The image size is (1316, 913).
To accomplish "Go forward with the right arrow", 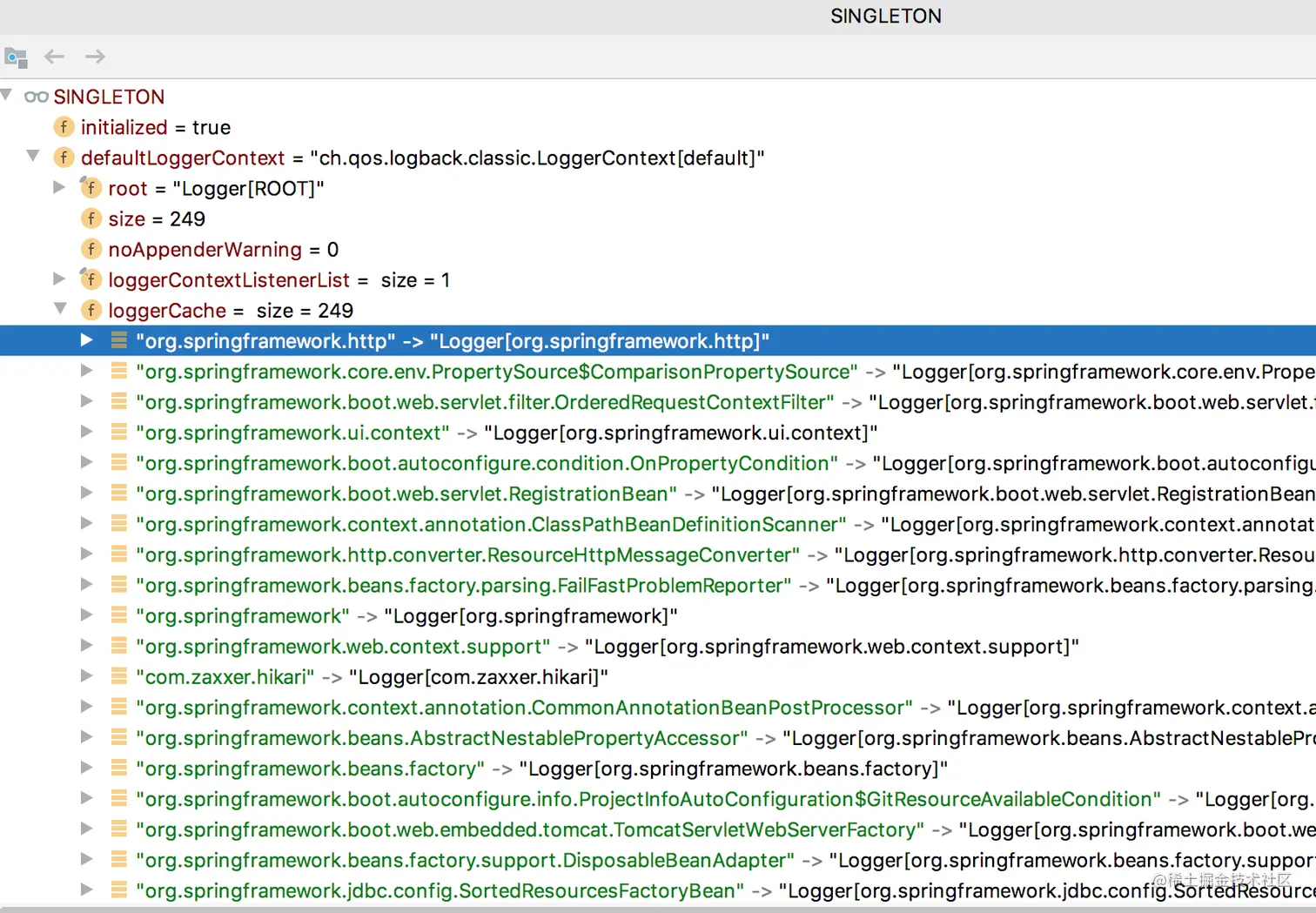I will [x=95, y=57].
